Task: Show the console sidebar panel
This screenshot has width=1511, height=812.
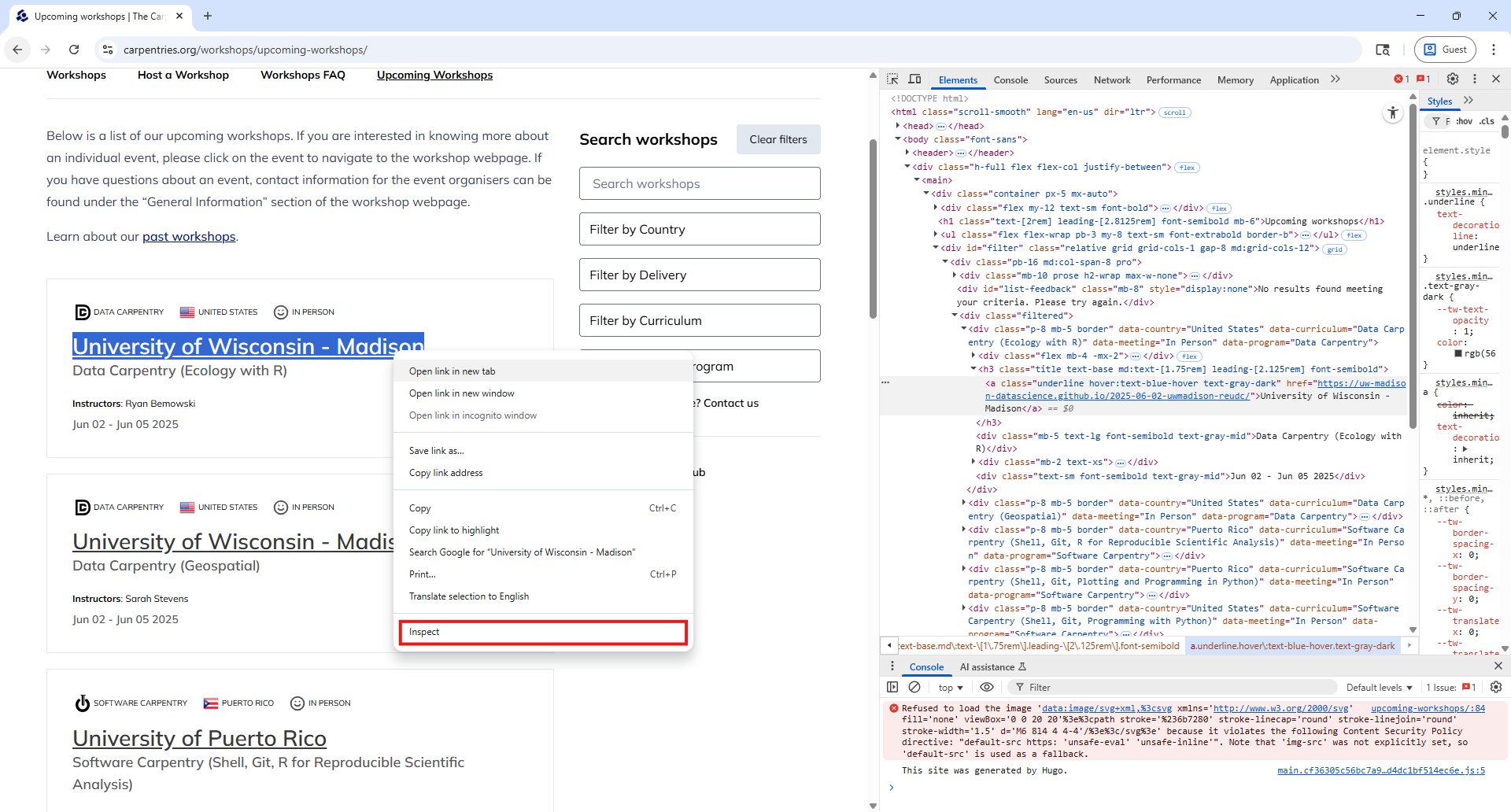Action: tap(892, 687)
